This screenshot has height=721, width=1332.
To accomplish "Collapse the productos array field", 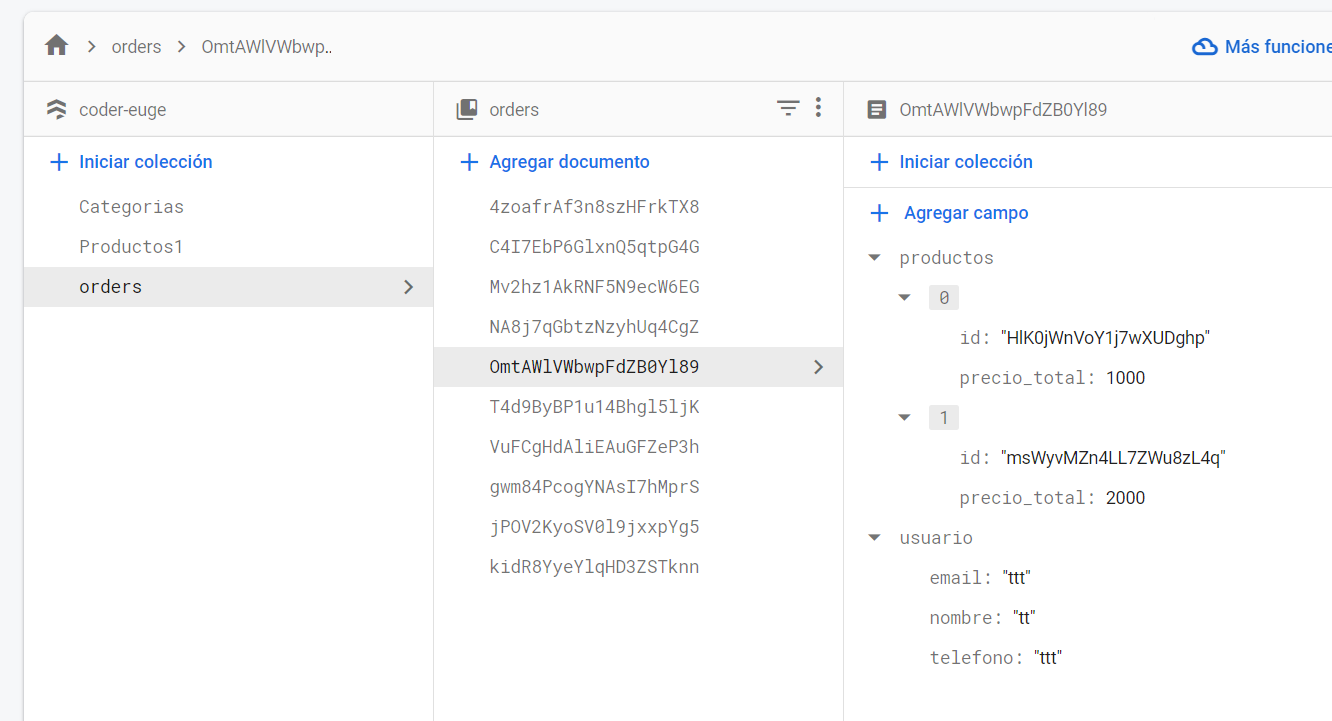I will (874, 257).
